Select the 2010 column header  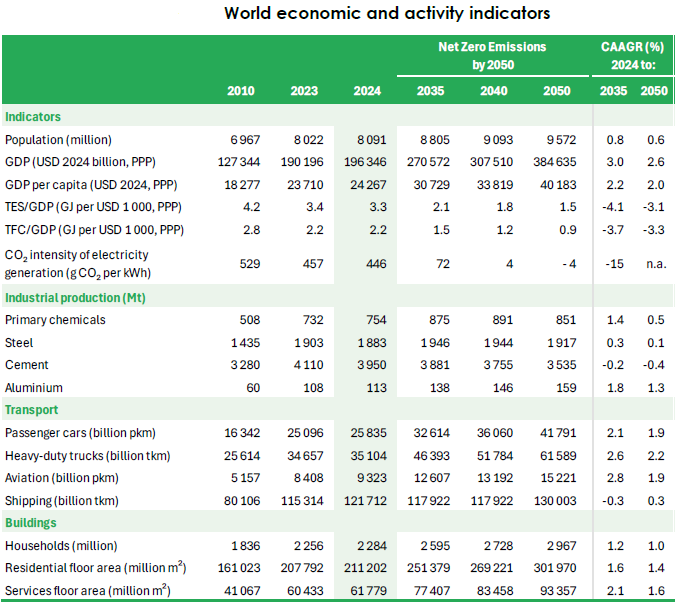point(241,91)
